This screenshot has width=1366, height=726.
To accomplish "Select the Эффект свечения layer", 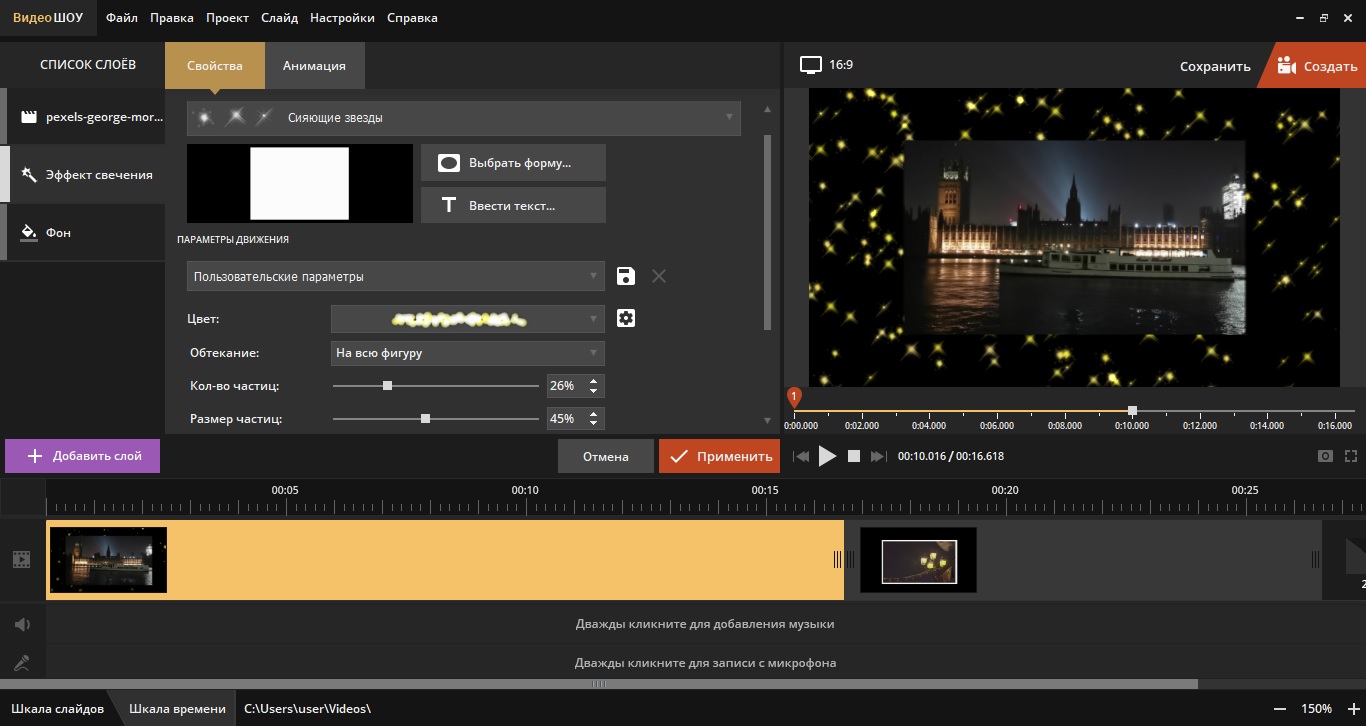I will [x=83, y=175].
